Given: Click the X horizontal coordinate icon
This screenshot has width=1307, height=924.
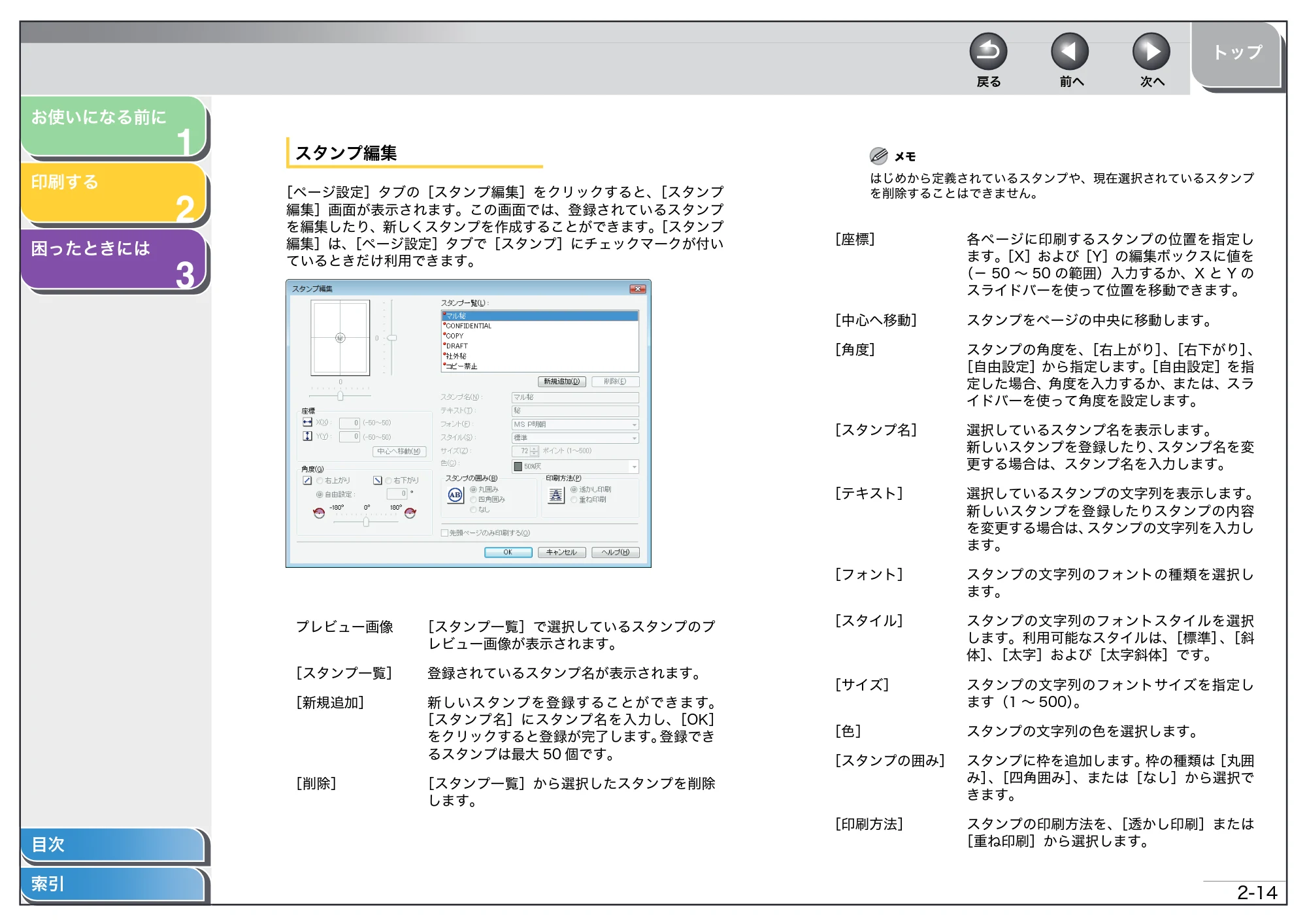Looking at the screenshot, I should pyautogui.click(x=307, y=422).
